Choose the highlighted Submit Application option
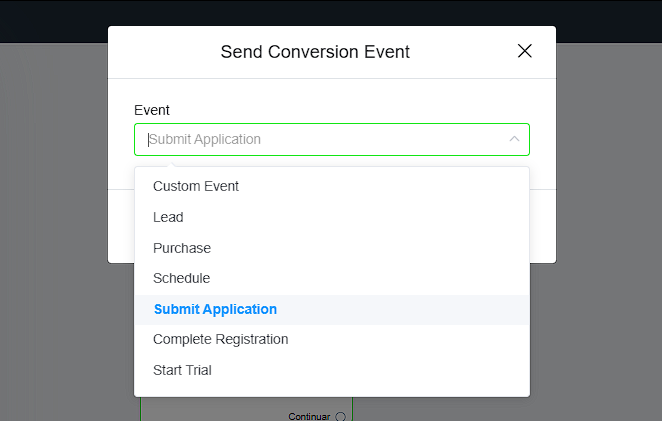This screenshot has width=662, height=421. coord(215,309)
